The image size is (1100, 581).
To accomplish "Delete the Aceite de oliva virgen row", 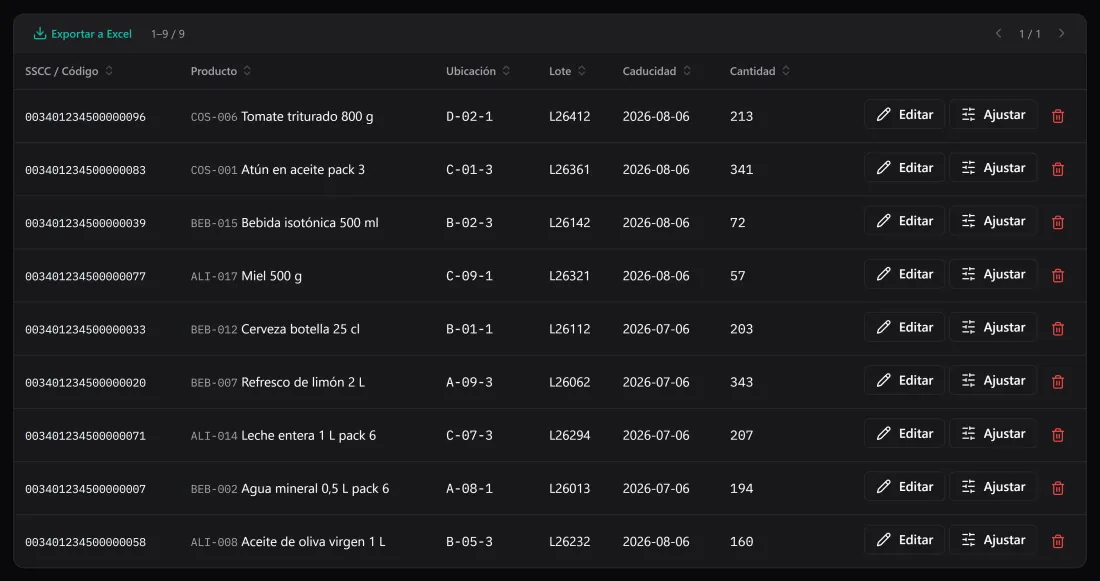I will pyautogui.click(x=1058, y=541).
